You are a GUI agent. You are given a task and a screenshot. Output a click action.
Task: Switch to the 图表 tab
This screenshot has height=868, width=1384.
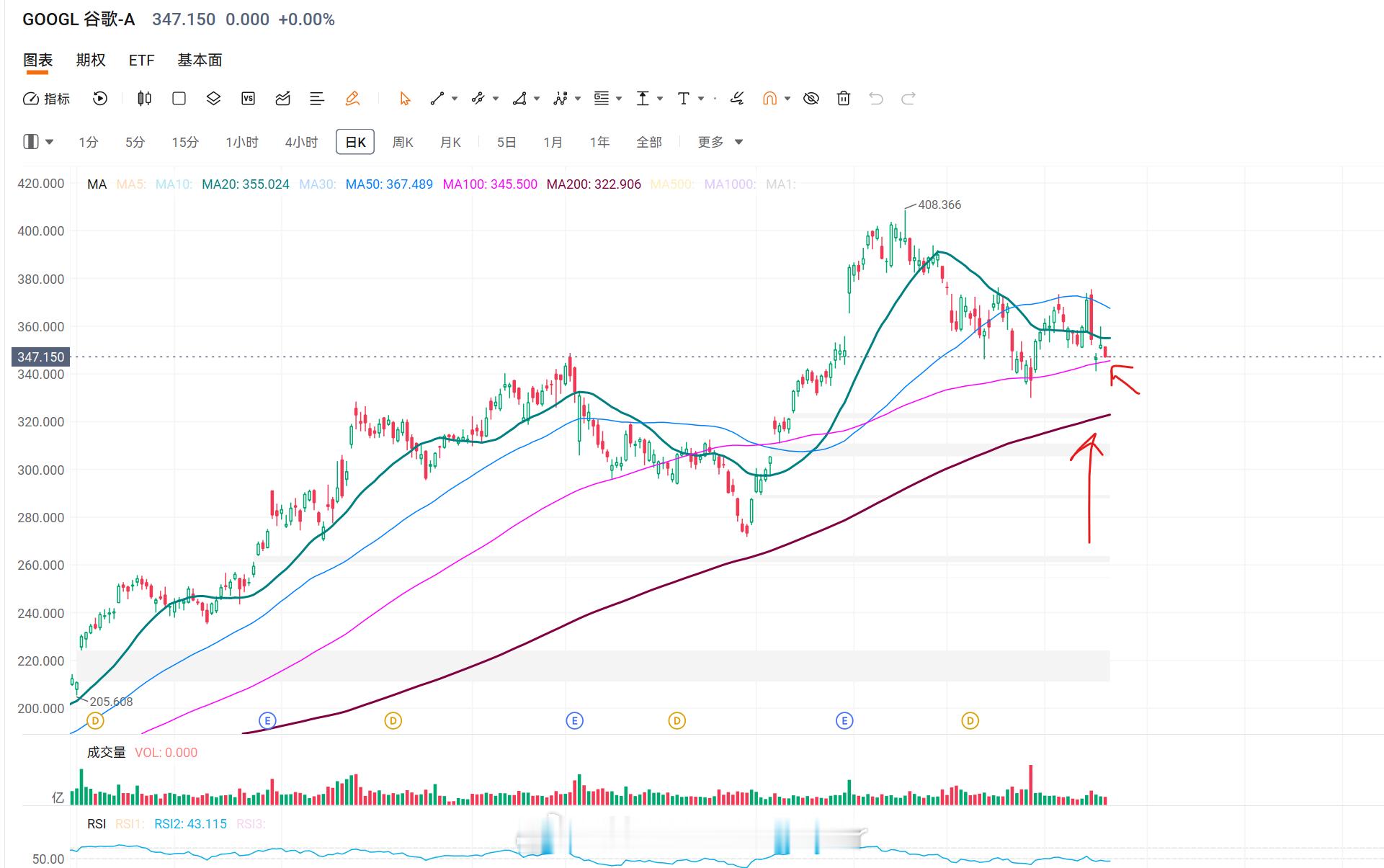pyautogui.click(x=37, y=60)
